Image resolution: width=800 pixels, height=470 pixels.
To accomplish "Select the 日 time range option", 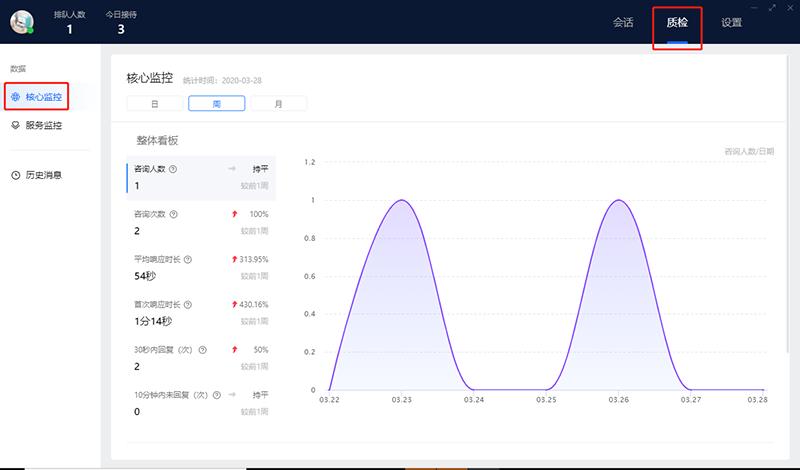I will tap(155, 103).
